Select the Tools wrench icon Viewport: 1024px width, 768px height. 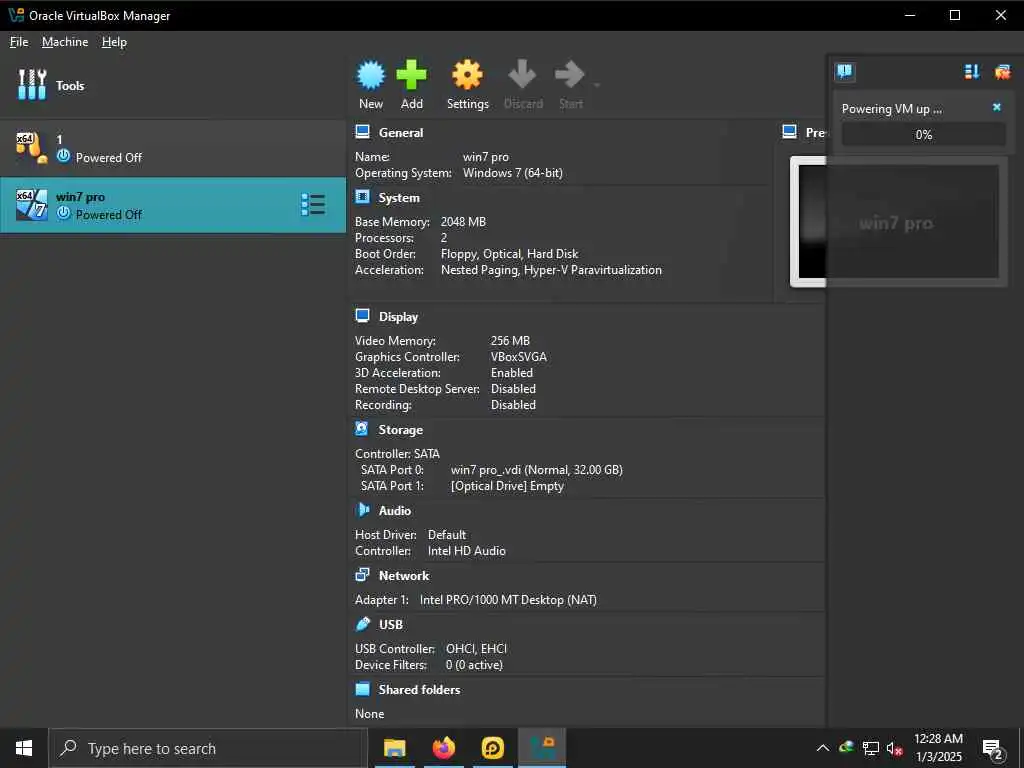coord(32,85)
